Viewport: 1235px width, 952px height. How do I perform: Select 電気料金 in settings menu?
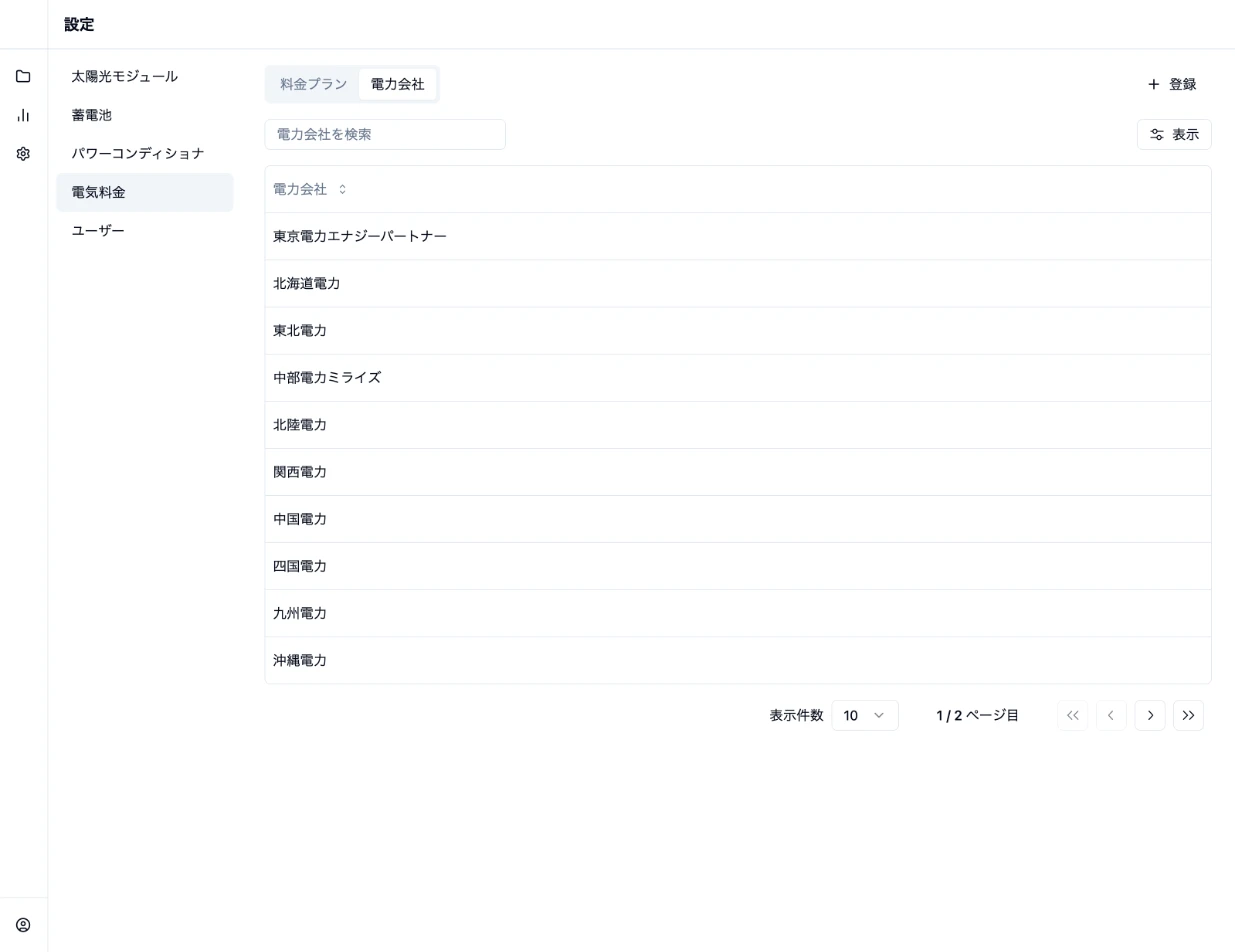tap(144, 192)
